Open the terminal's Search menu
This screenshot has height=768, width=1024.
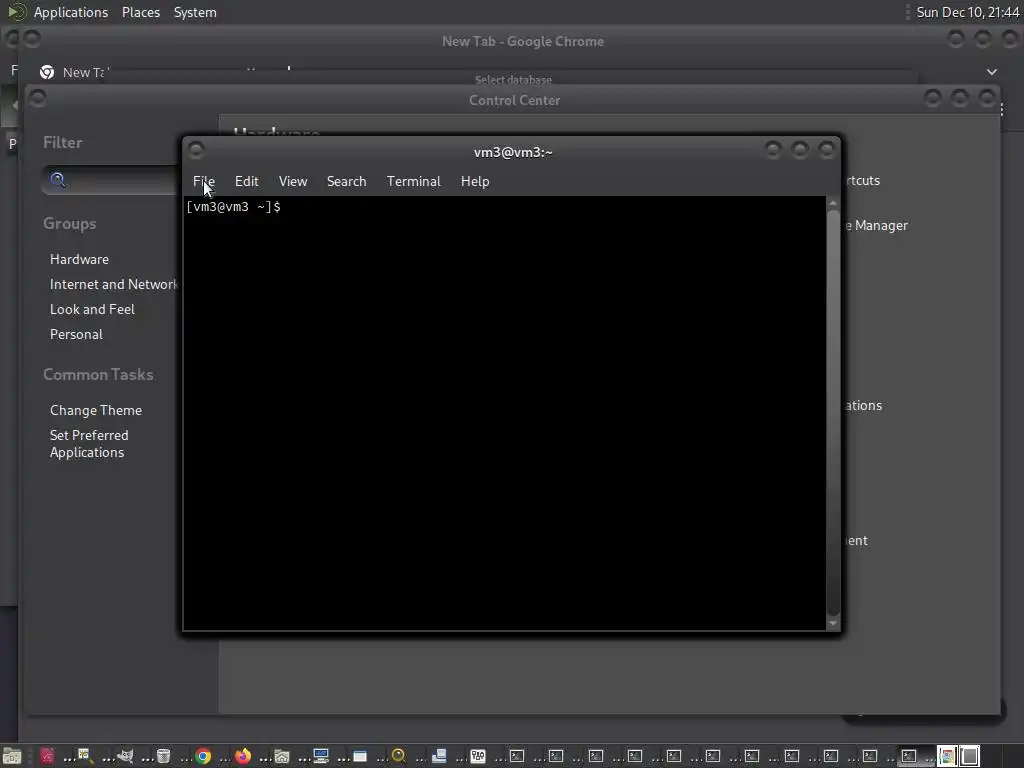[346, 182]
